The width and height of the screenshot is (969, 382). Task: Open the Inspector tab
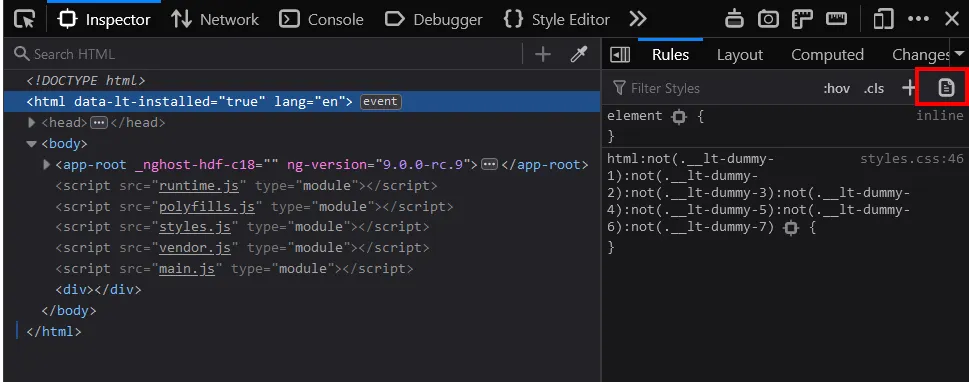[104, 19]
